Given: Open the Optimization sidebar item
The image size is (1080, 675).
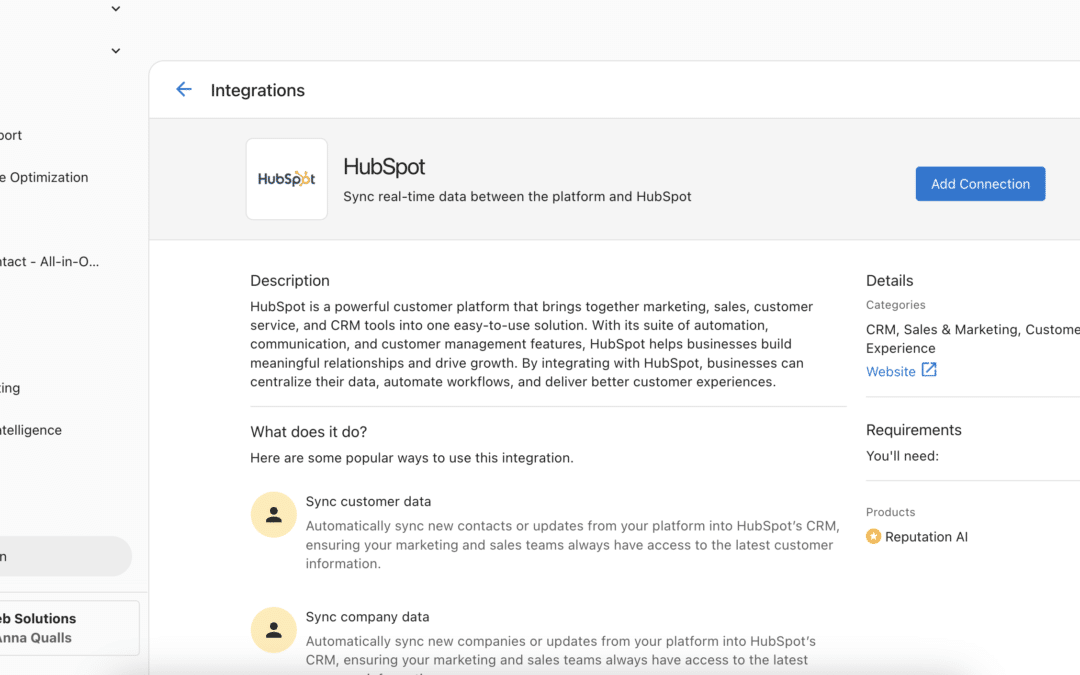Looking at the screenshot, I should pyautogui.click(x=44, y=178).
